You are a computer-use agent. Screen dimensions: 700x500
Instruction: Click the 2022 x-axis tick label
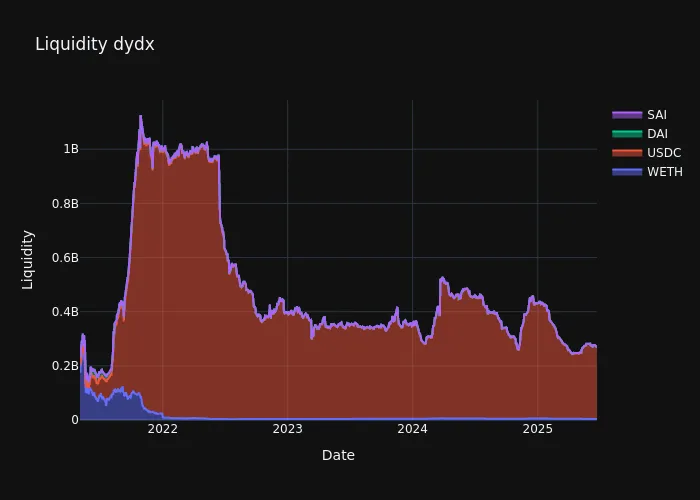point(162,429)
